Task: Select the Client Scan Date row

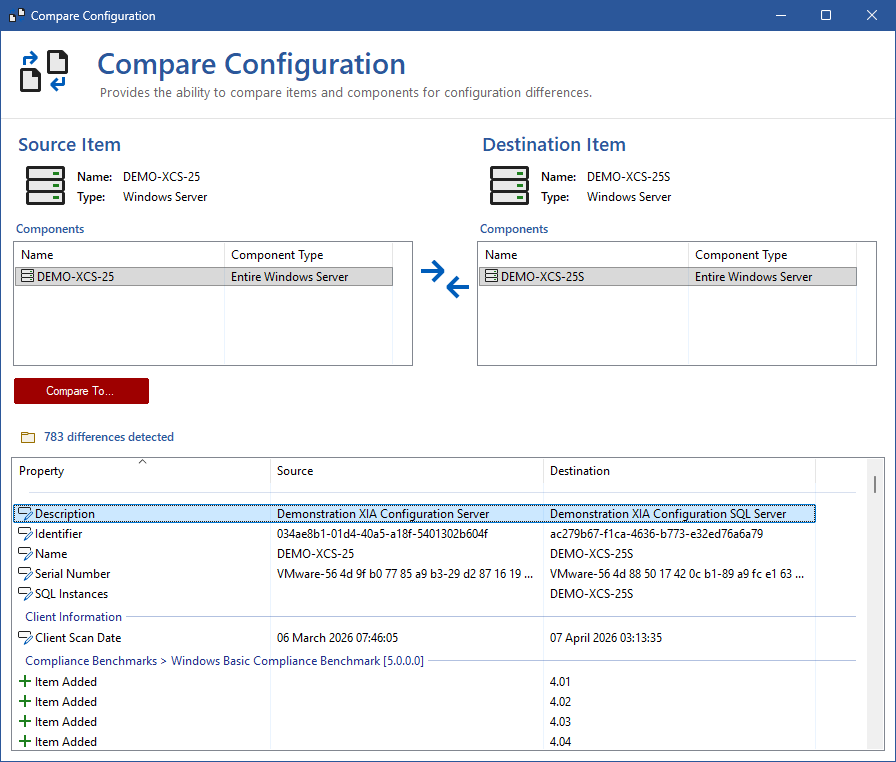Action: [x=78, y=638]
